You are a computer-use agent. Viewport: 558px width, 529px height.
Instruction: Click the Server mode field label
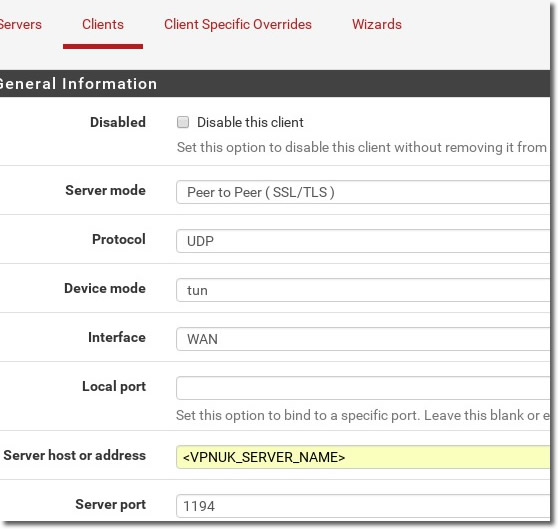(105, 190)
